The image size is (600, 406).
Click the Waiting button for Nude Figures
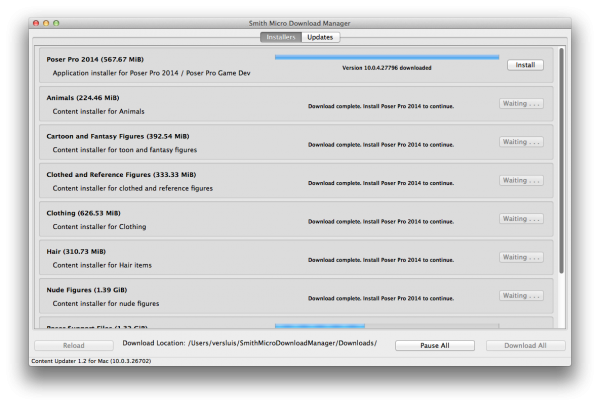[521, 296]
